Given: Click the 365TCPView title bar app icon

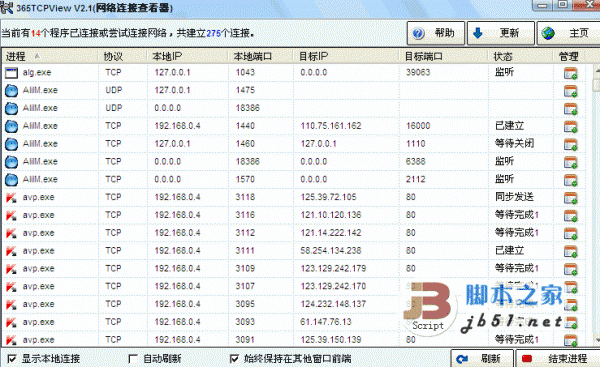Looking at the screenshot, I should click(7, 7).
